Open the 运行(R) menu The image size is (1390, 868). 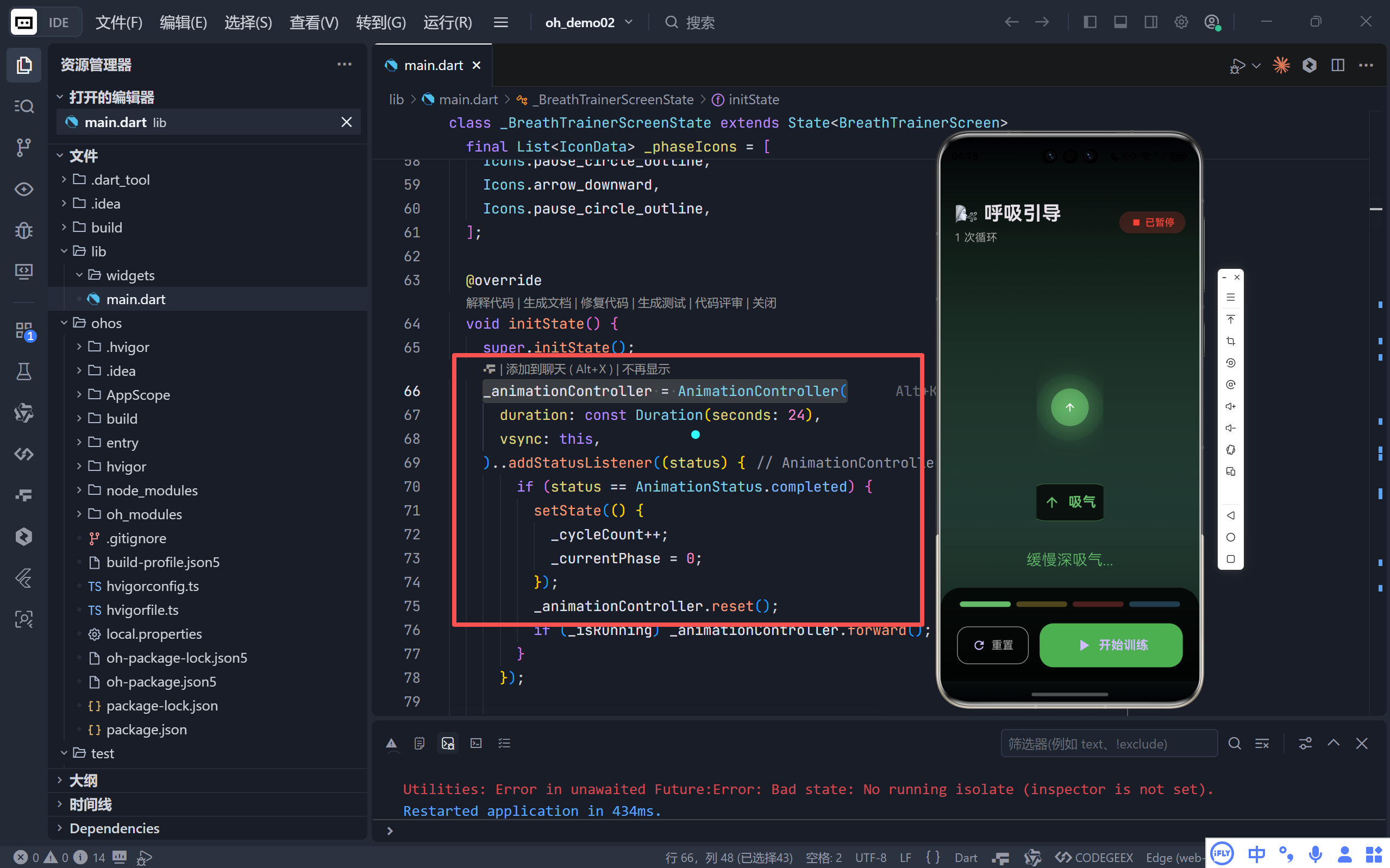click(447, 22)
